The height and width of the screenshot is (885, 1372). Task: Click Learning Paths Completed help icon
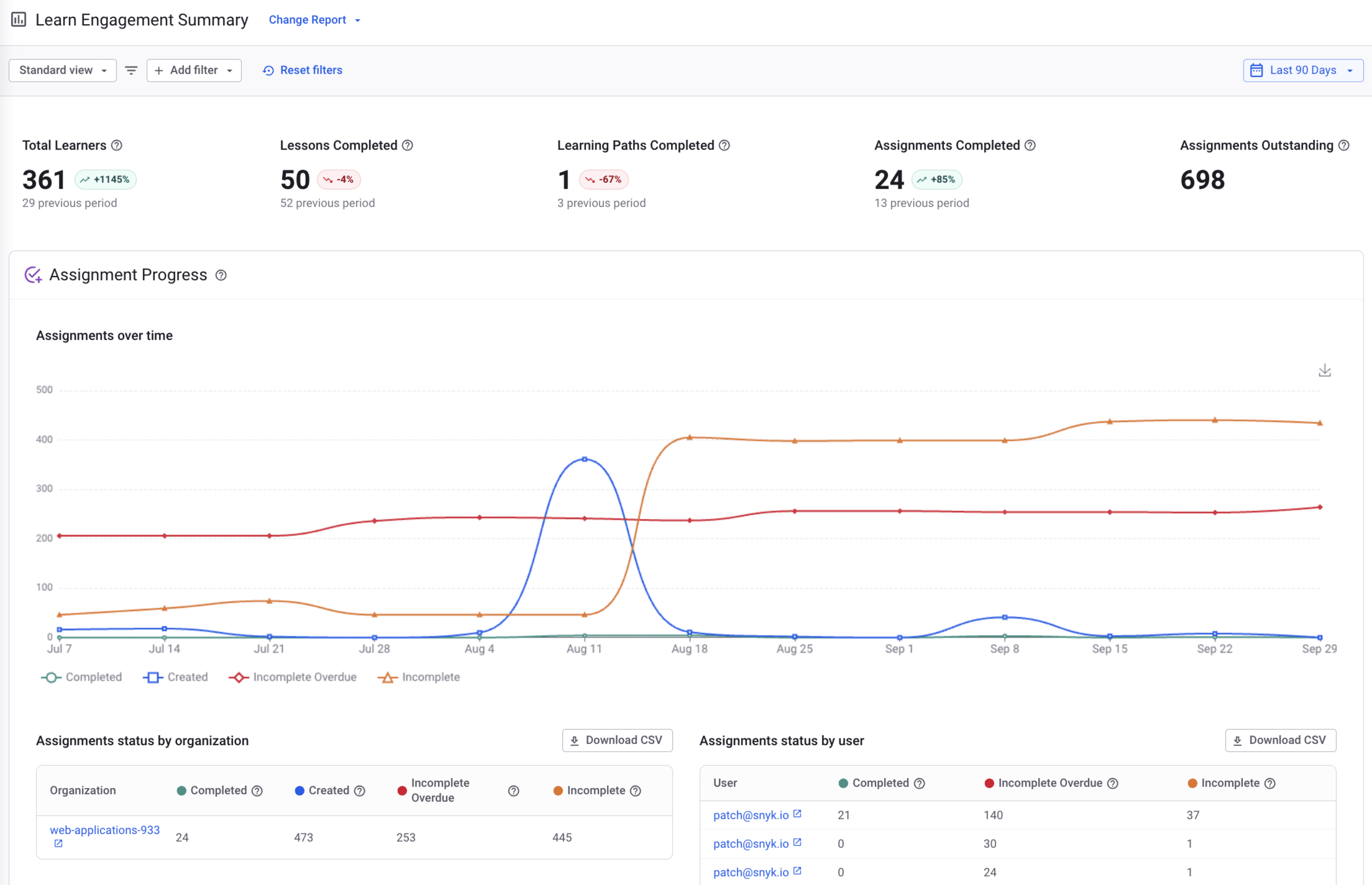point(725,145)
